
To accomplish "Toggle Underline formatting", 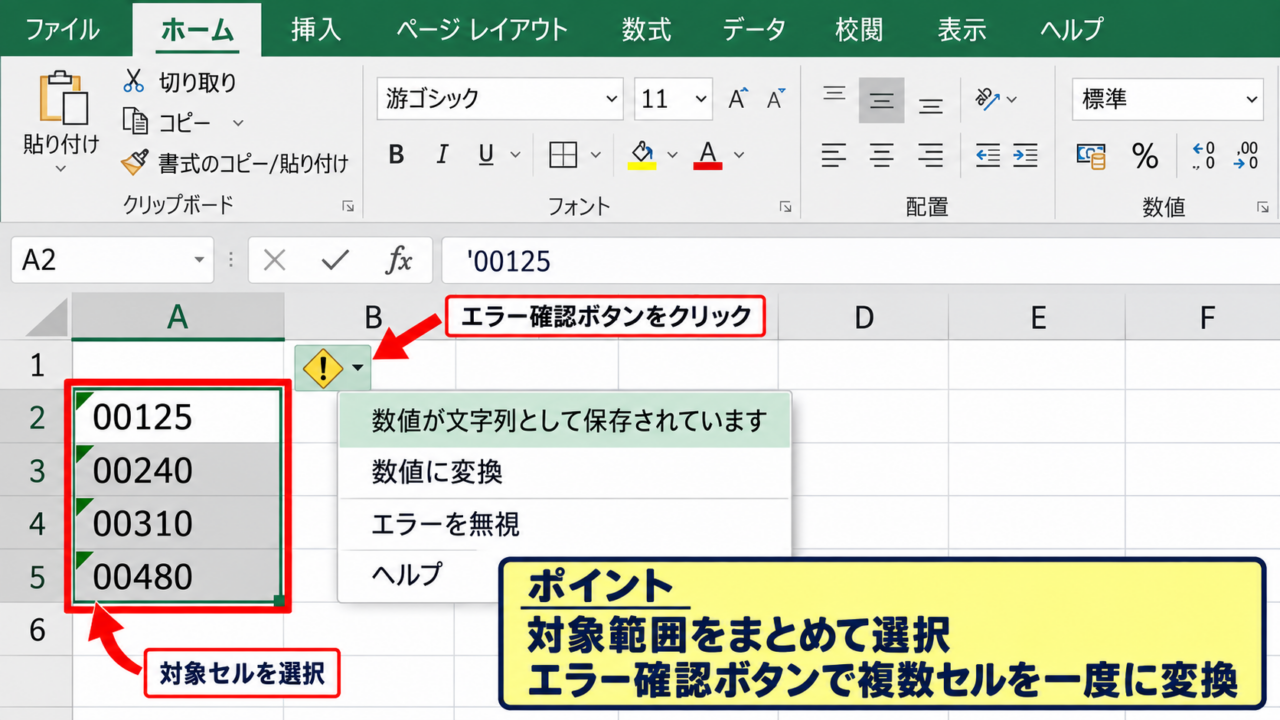I will click(486, 155).
